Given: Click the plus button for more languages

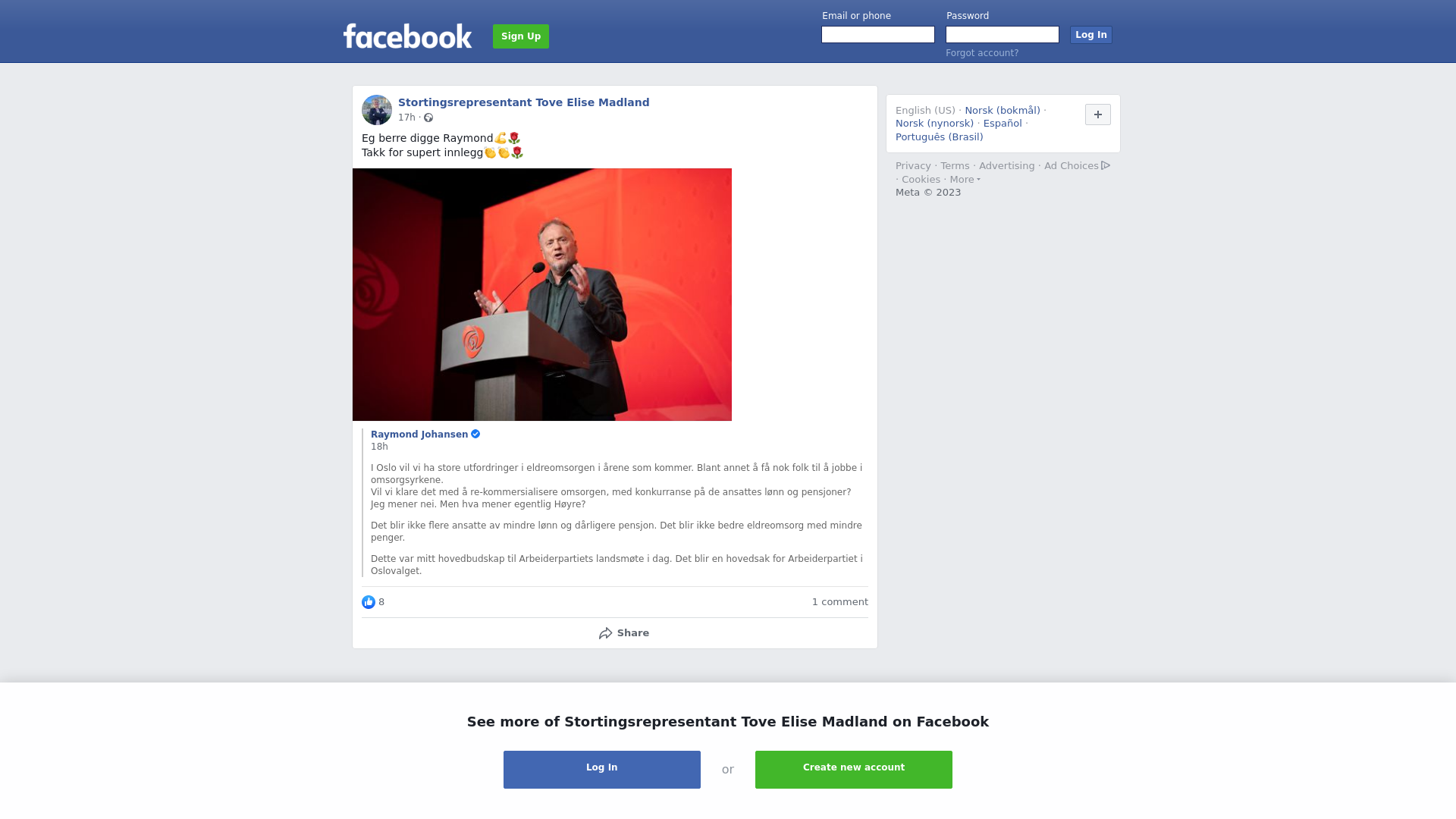Looking at the screenshot, I should [x=1097, y=115].
